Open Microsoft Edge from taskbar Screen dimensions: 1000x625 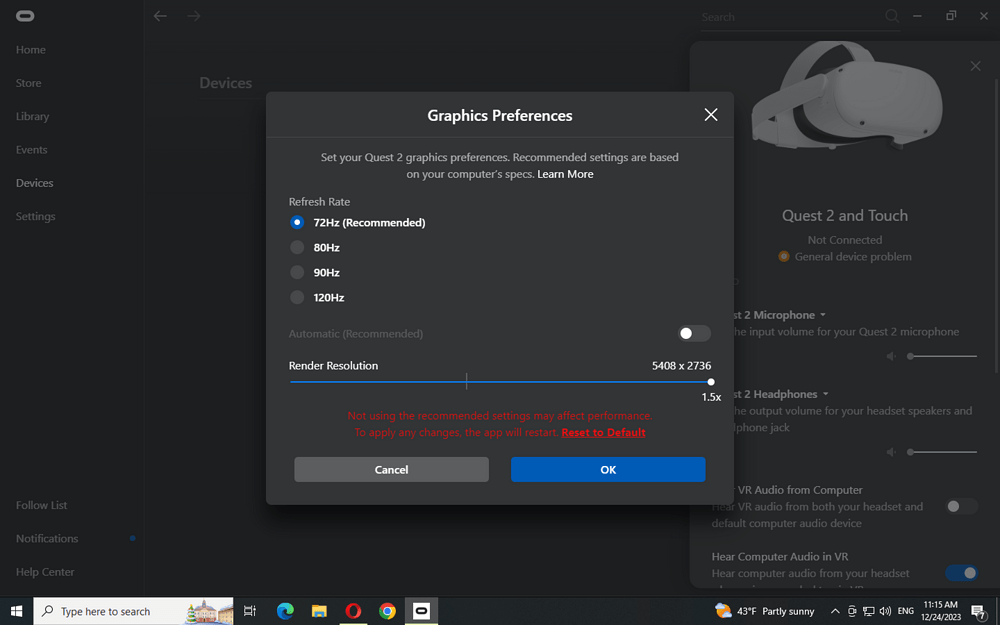(x=285, y=611)
